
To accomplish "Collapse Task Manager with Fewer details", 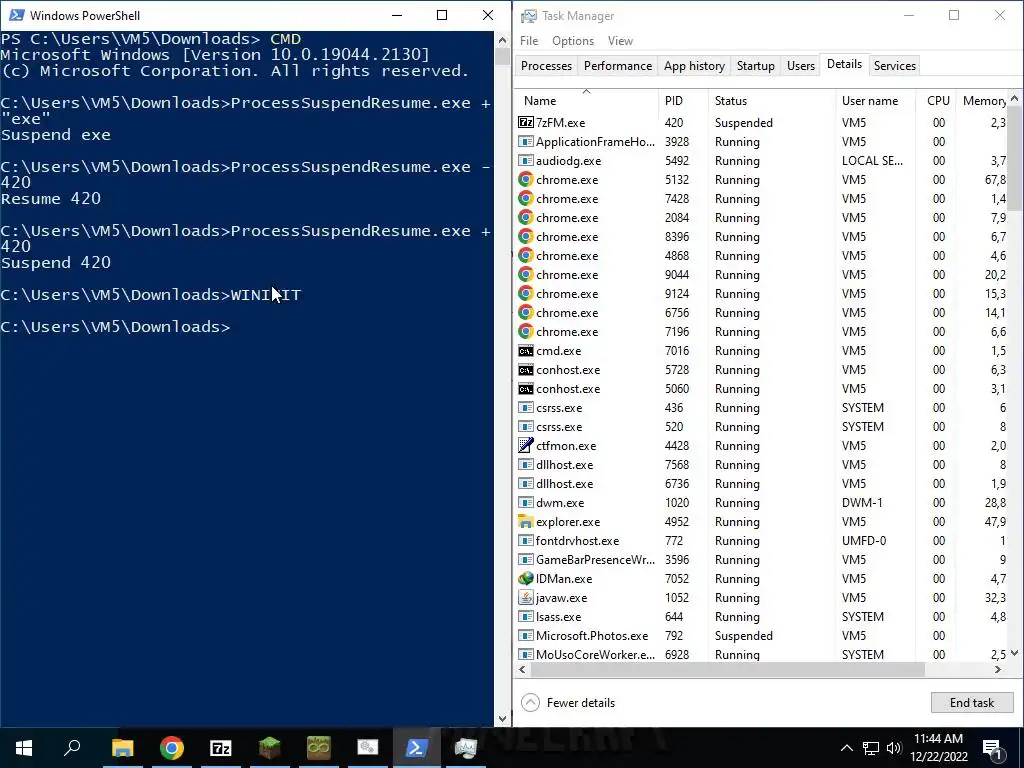I will click(x=568, y=703).
